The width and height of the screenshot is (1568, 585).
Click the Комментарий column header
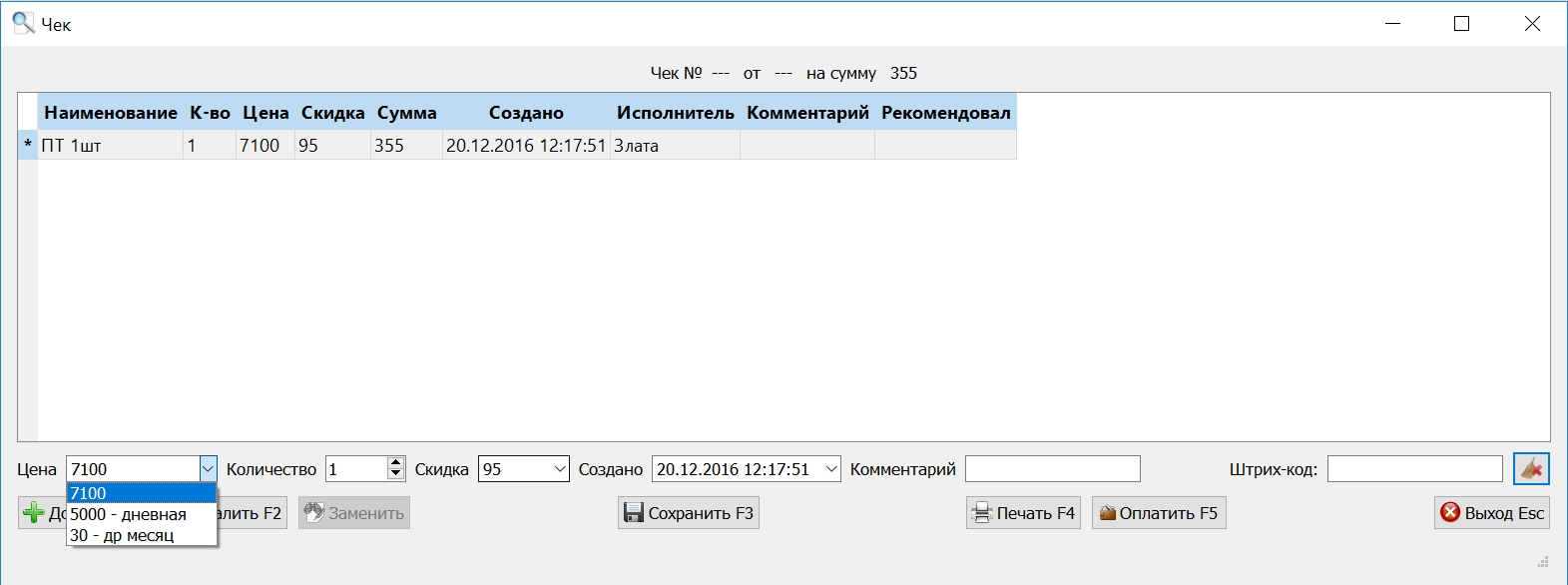(x=807, y=113)
